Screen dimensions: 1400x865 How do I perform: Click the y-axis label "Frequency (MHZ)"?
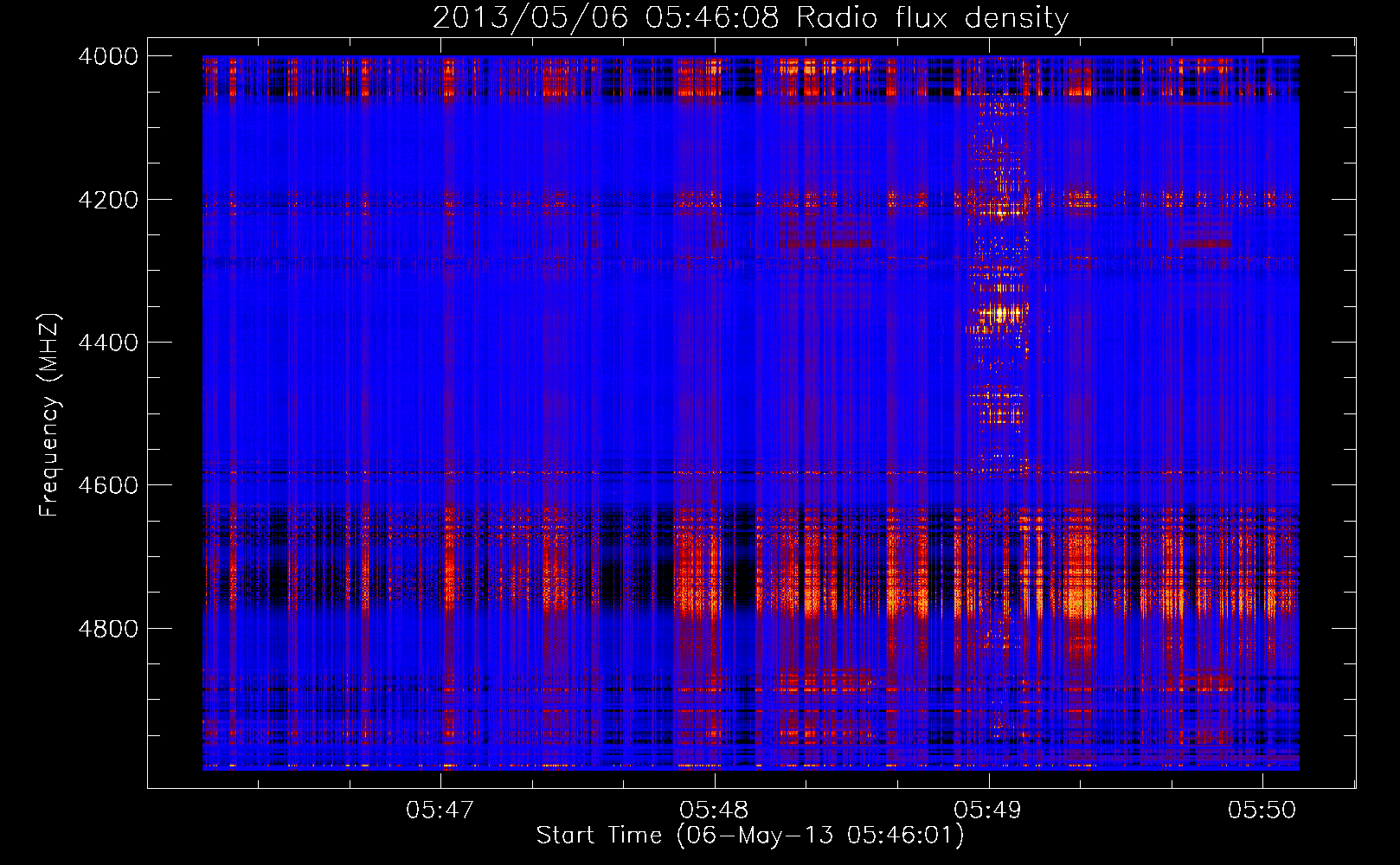tap(49, 415)
